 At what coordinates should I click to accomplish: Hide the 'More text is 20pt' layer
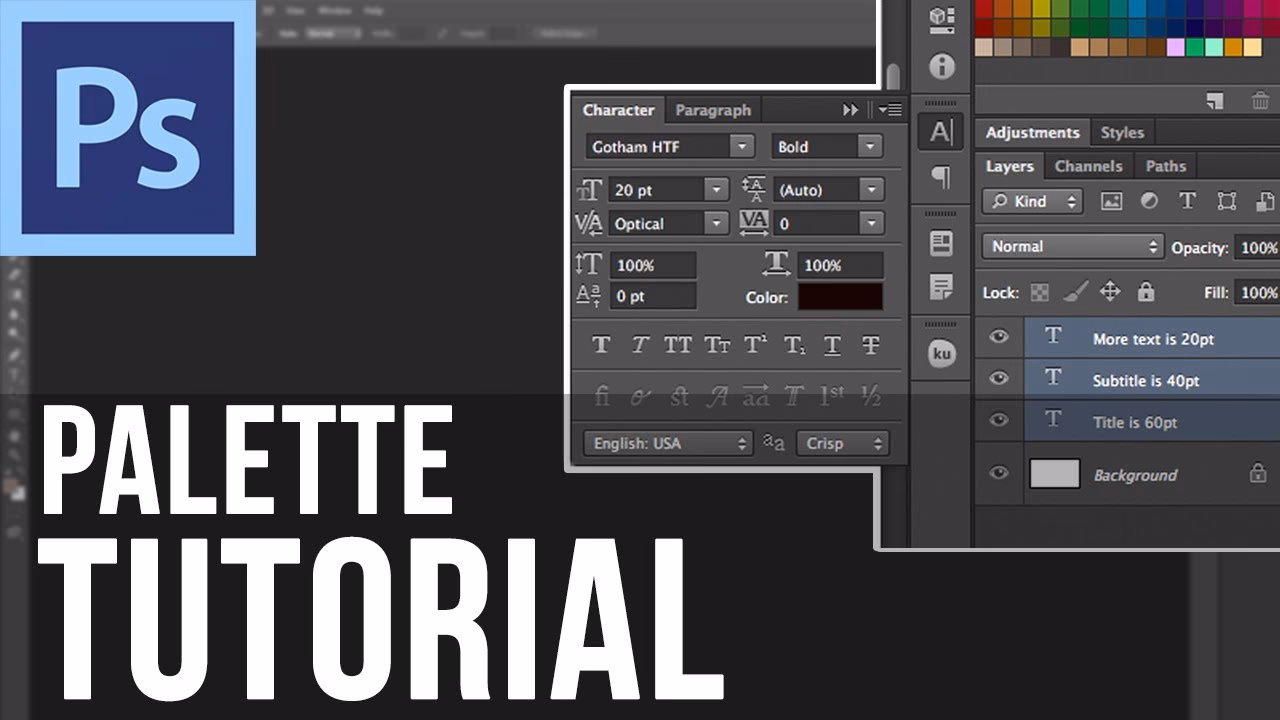click(x=998, y=337)
